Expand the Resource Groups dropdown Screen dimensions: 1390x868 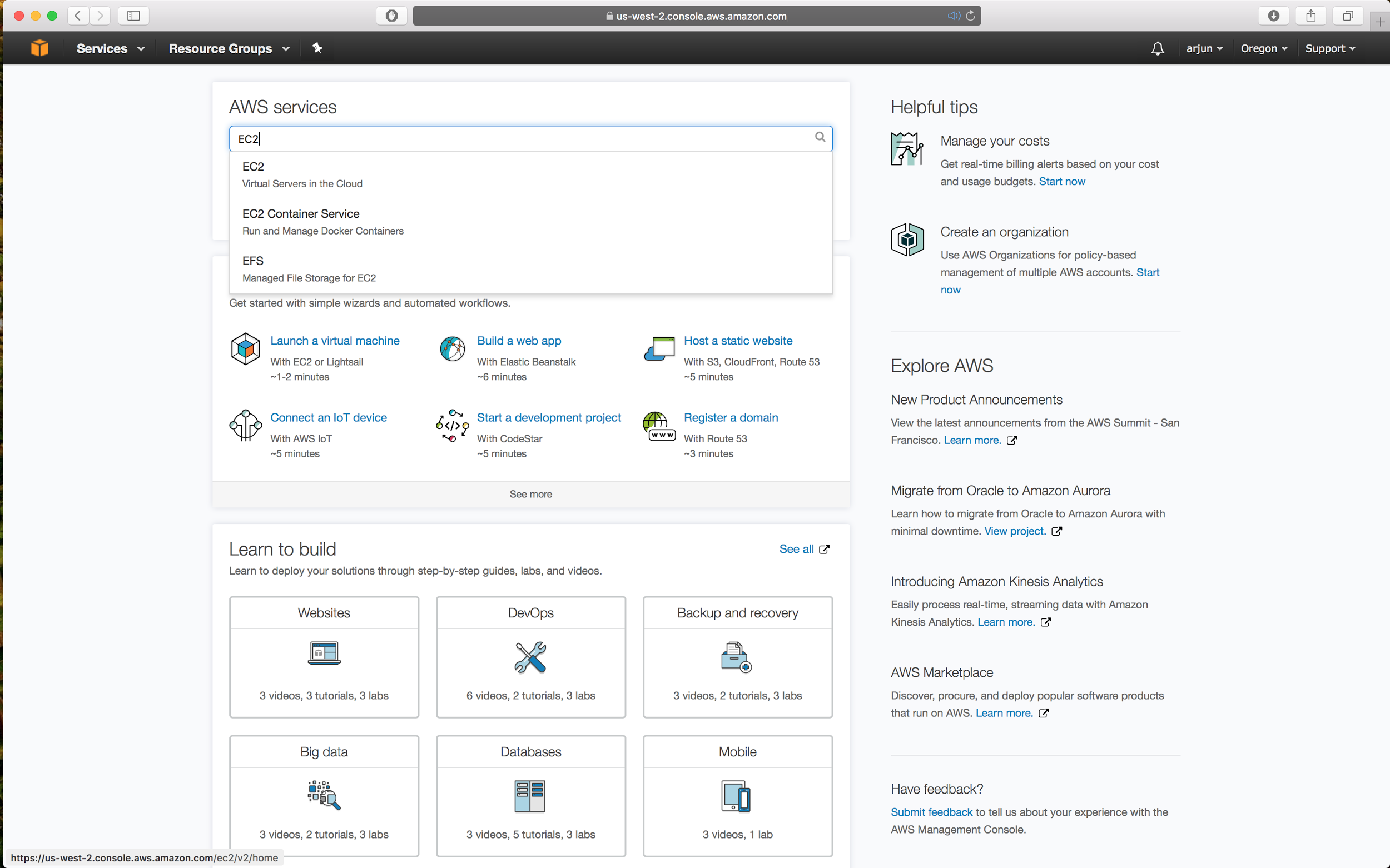pos(229,48)
